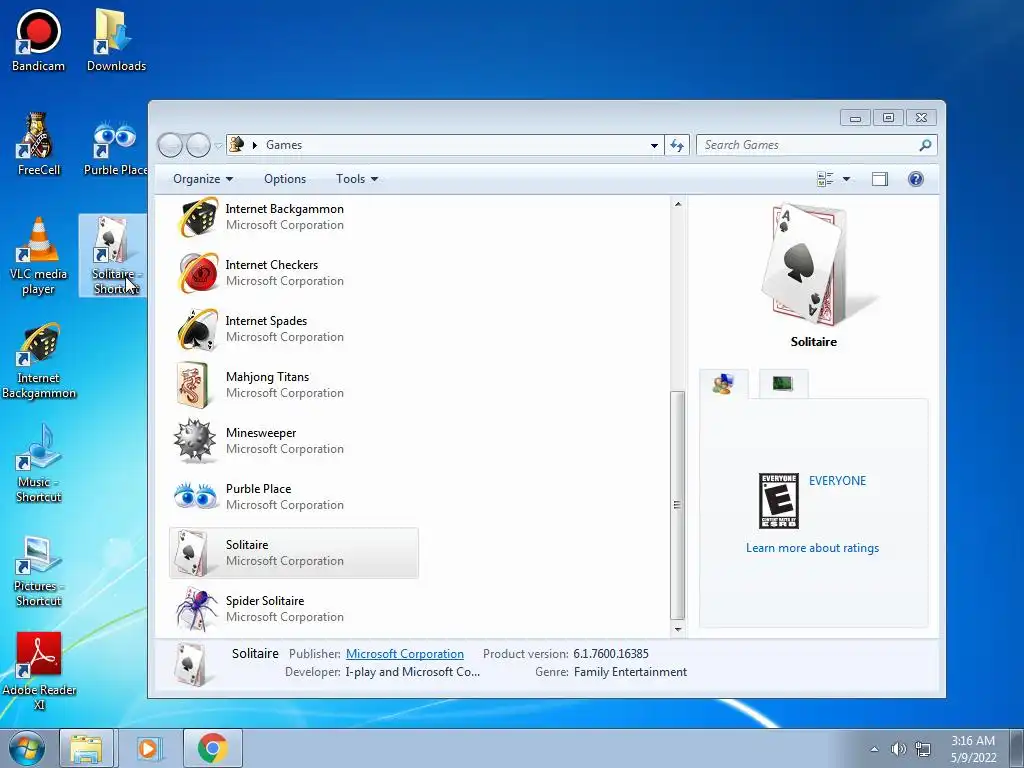Image resolution: width=1024 pixels, height=768 pixels.
Task: Open Windows Explorer from the taskbar
Action: point(86,748)
